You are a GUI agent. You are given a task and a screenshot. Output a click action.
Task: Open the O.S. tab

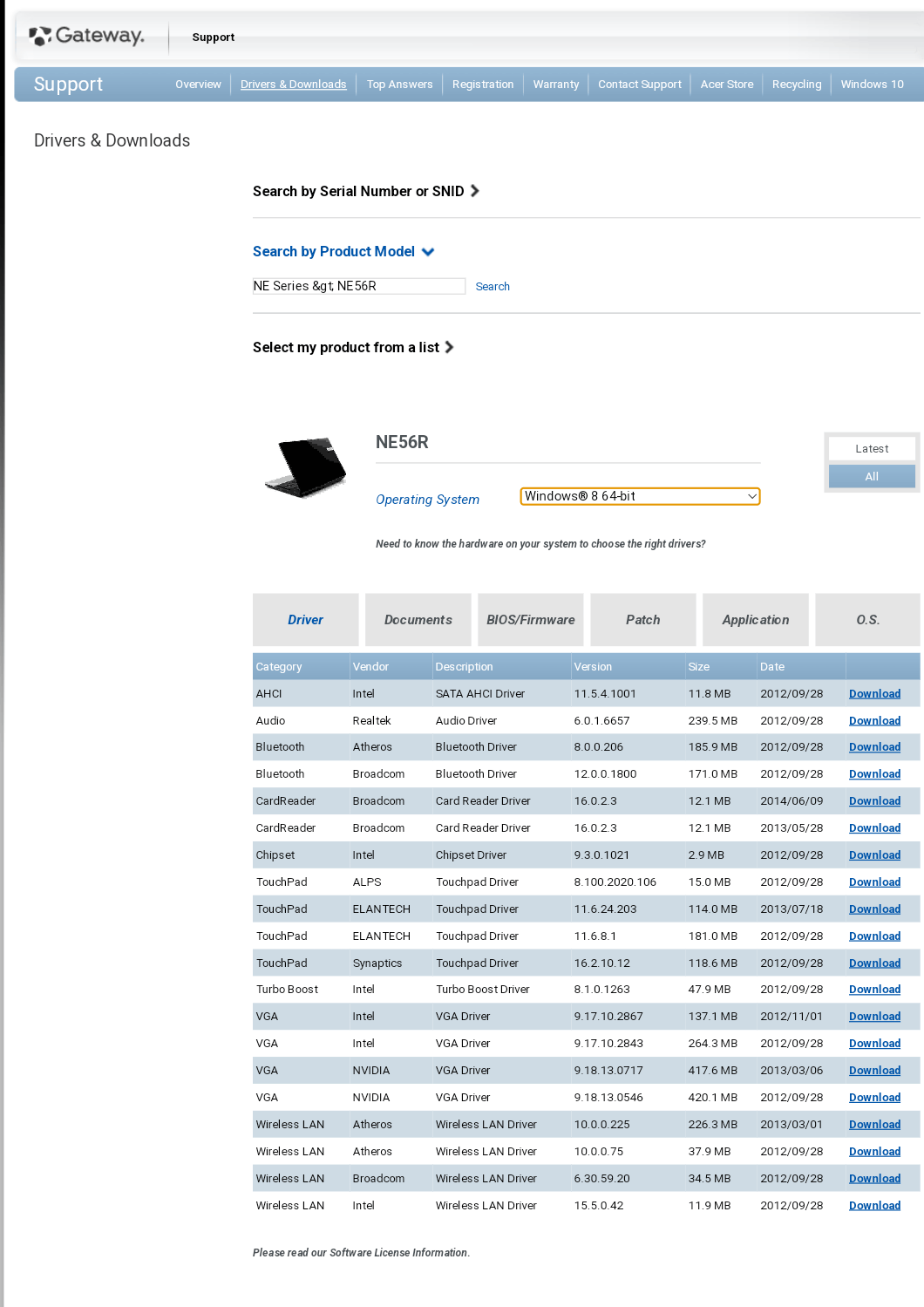[x=868, y=620]
